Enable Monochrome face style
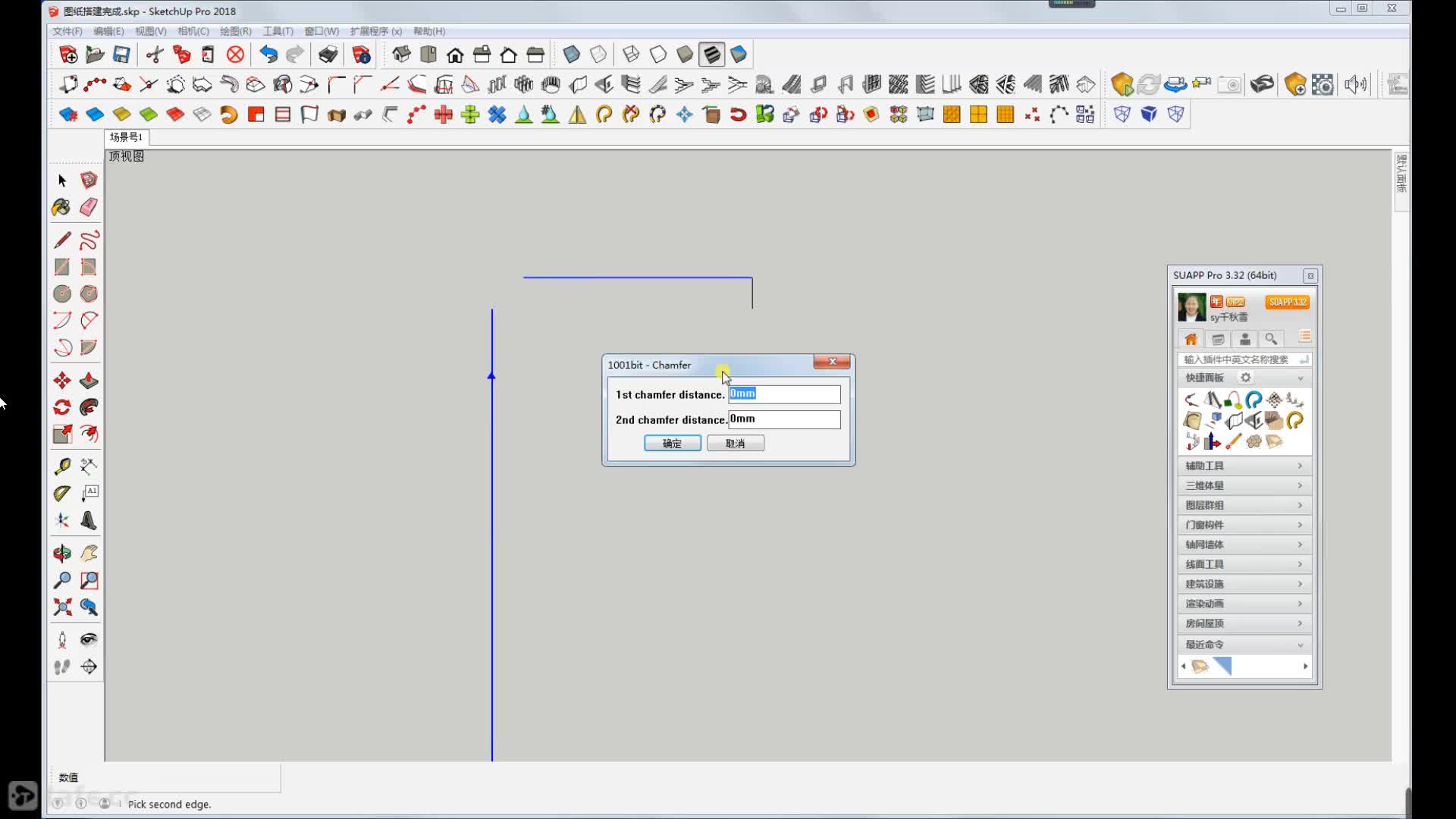Screen dimensions: 1456x819 coord(739,55)
